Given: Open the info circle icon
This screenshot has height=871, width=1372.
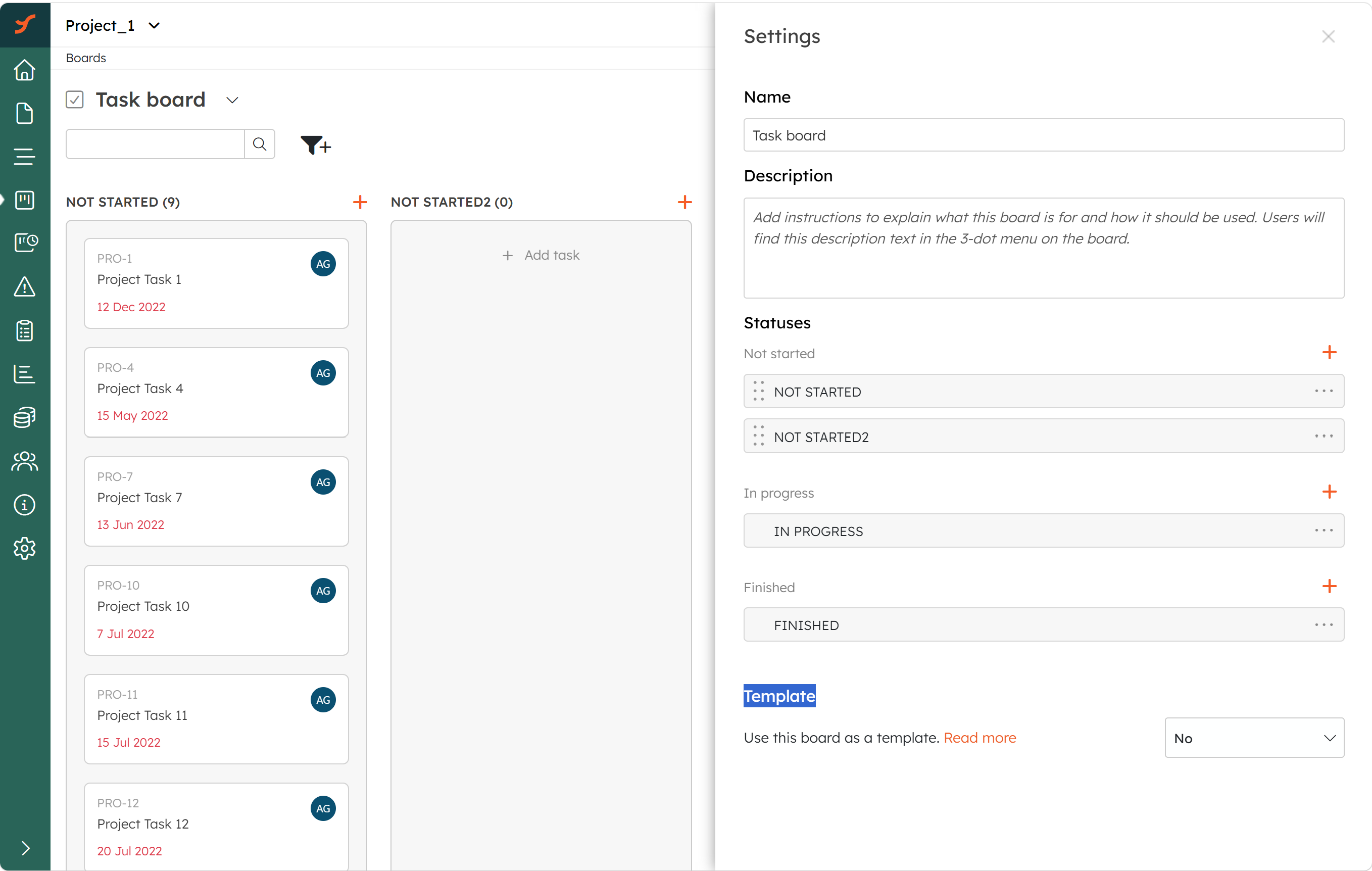Looking at the screenshot, I should pyautogui.click(x=24, y=505).
